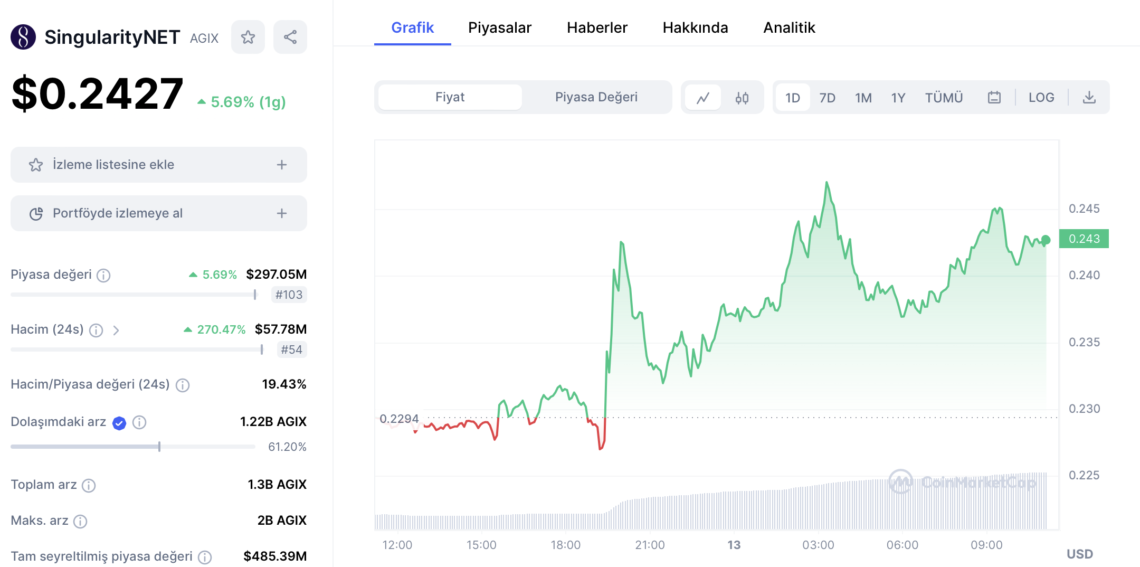Set chart range to 1M

pyautogui.click(x=863, y=97)
